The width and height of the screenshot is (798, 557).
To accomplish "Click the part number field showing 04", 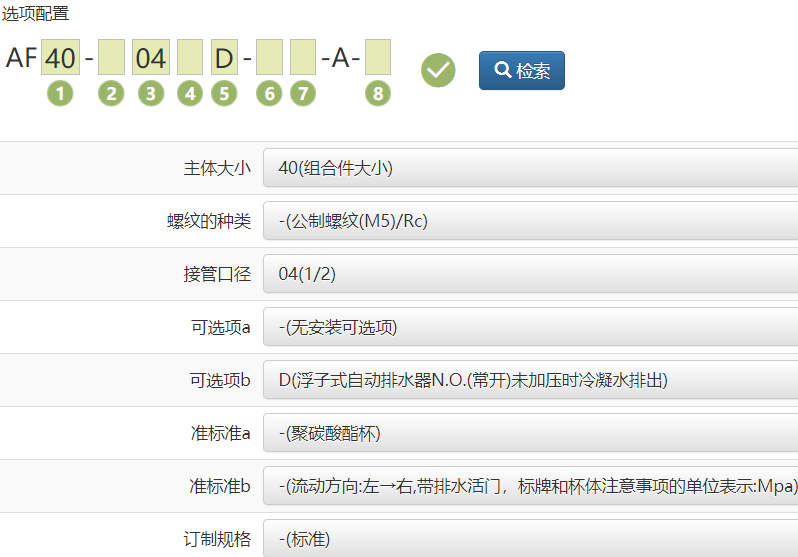I will (150, 58).
